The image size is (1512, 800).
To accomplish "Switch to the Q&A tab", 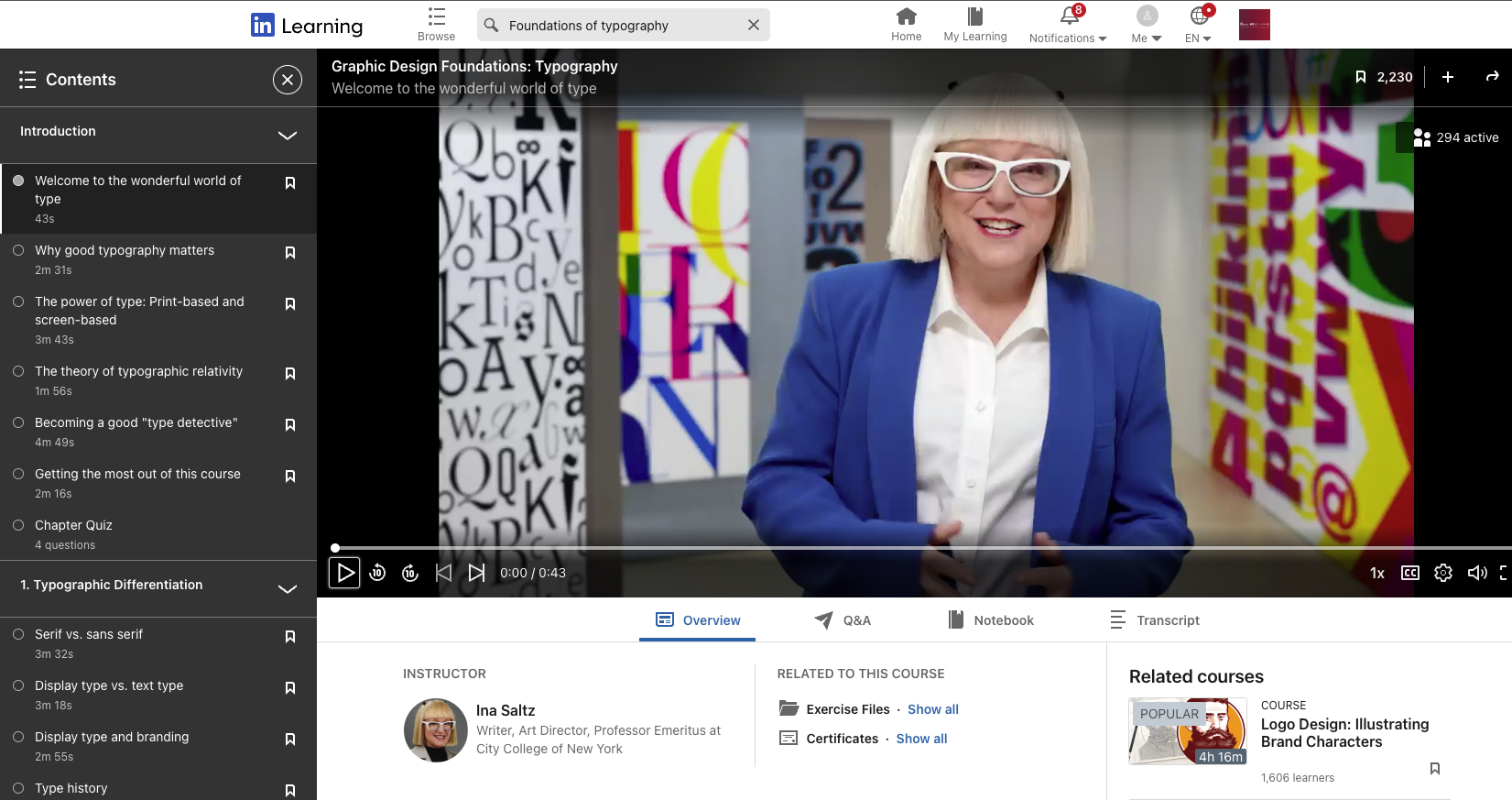I will pos(843,620).
